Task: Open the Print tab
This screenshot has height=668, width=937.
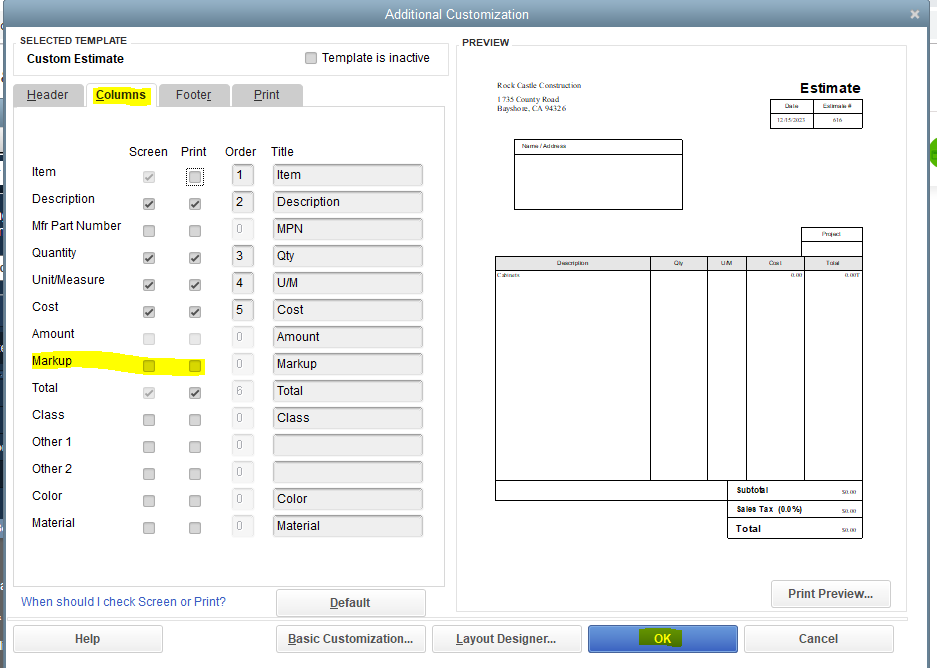Action: (267, 95)
